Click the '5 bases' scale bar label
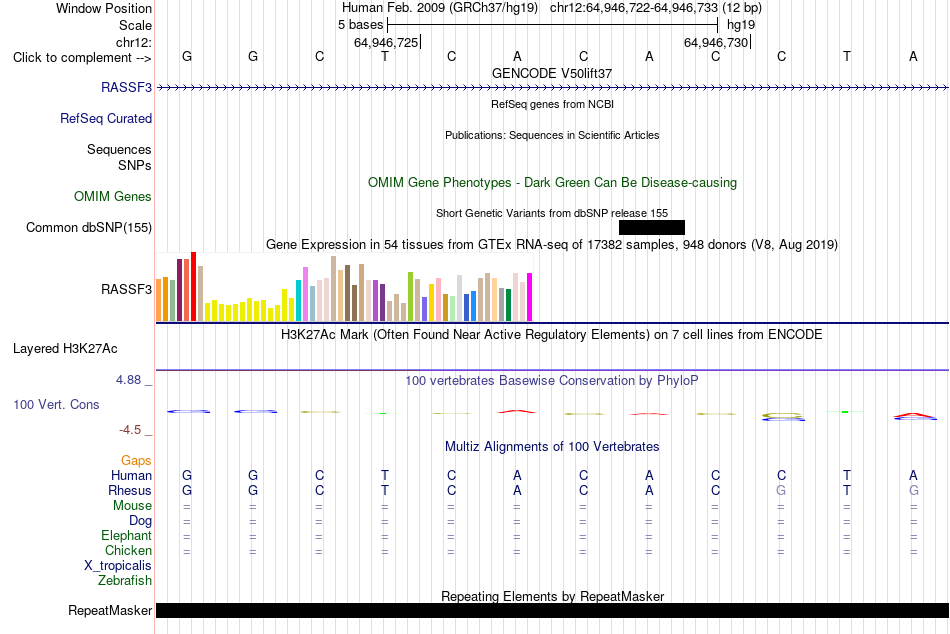The width and height of the screenshot is (950, 634). point(360,25)
